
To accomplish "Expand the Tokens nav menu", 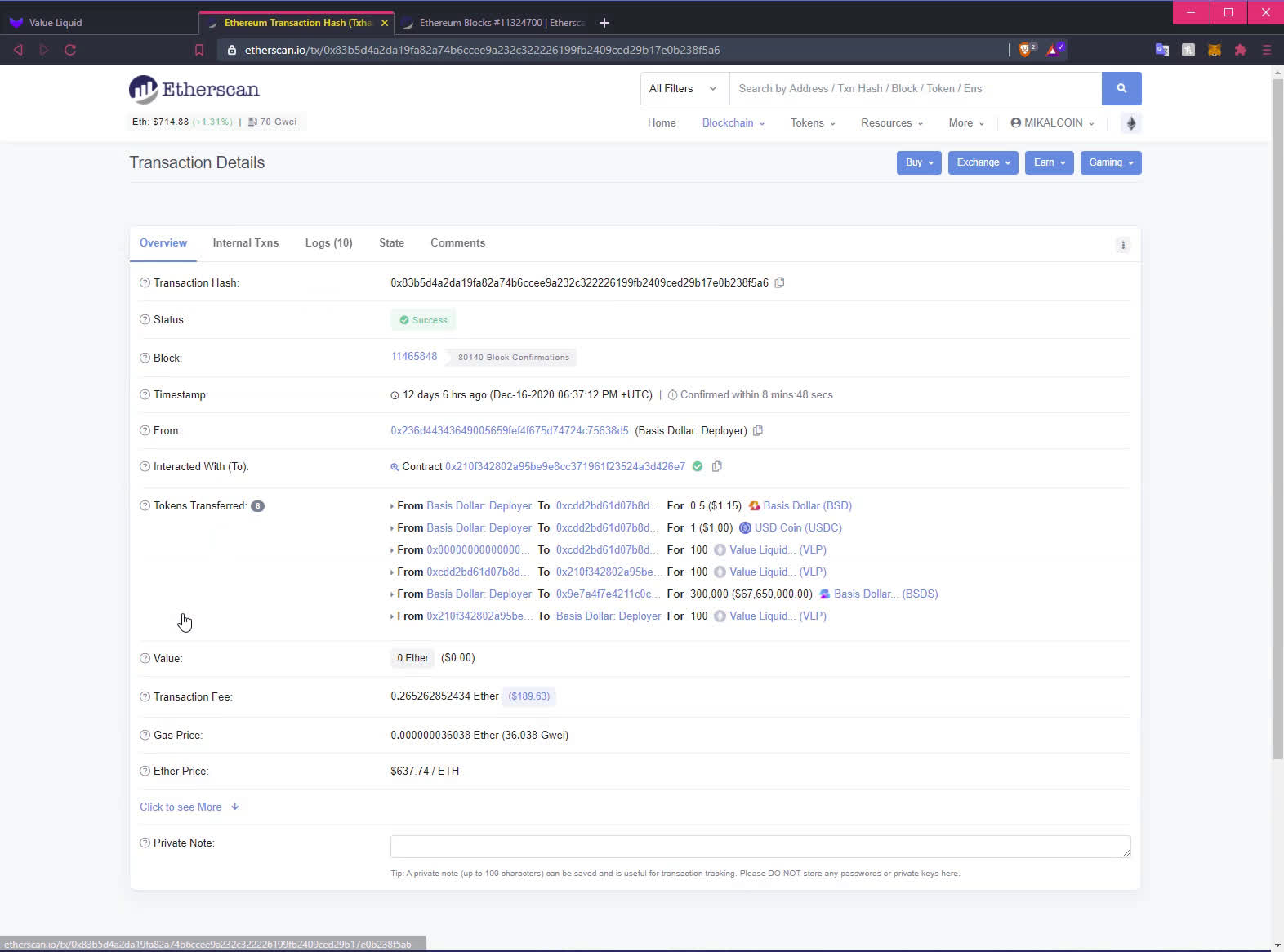I will tap(813, 122).
